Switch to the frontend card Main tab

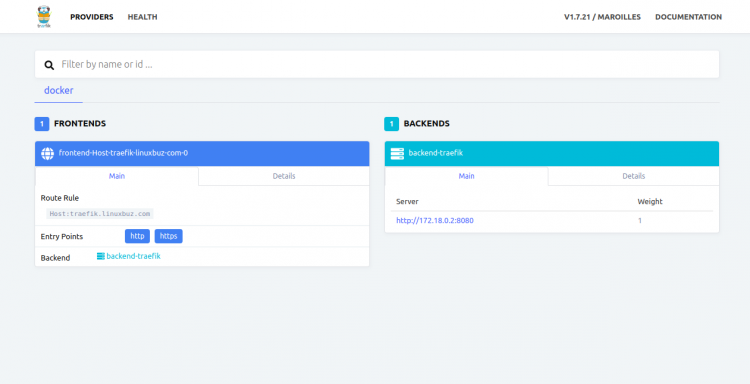[x=117, y=176]
